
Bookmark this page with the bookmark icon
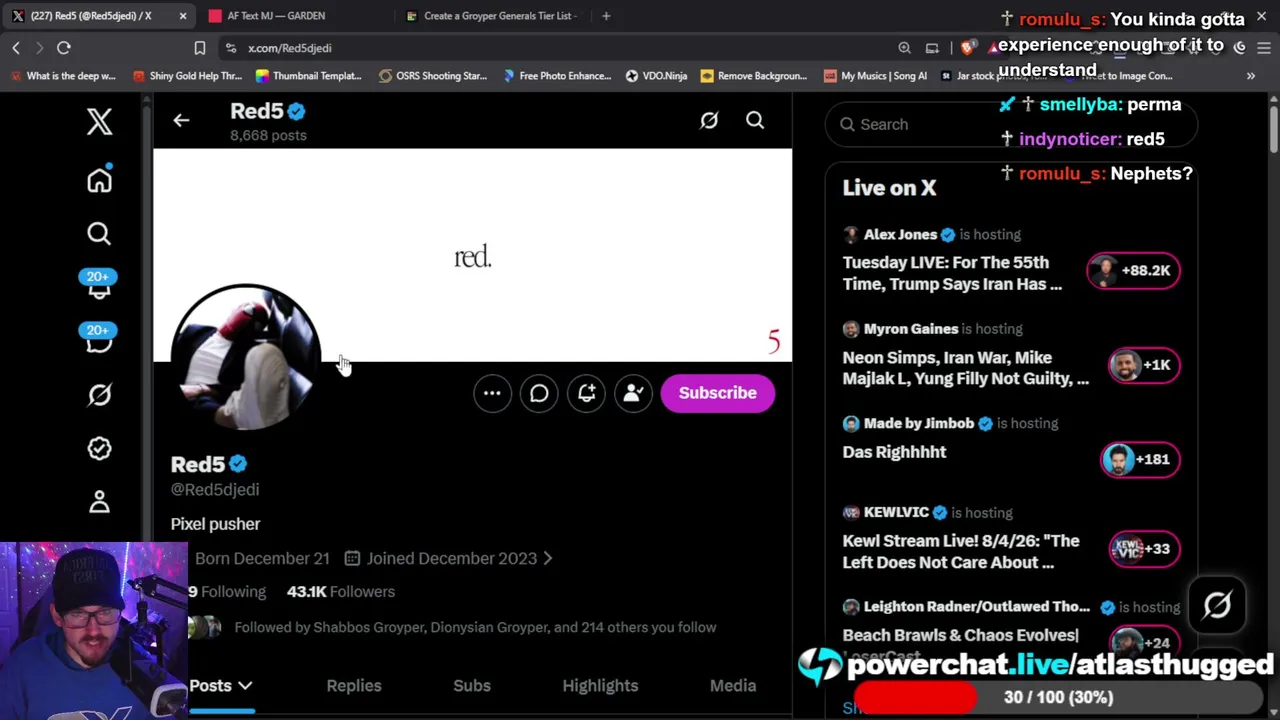[x=200, y=48]
